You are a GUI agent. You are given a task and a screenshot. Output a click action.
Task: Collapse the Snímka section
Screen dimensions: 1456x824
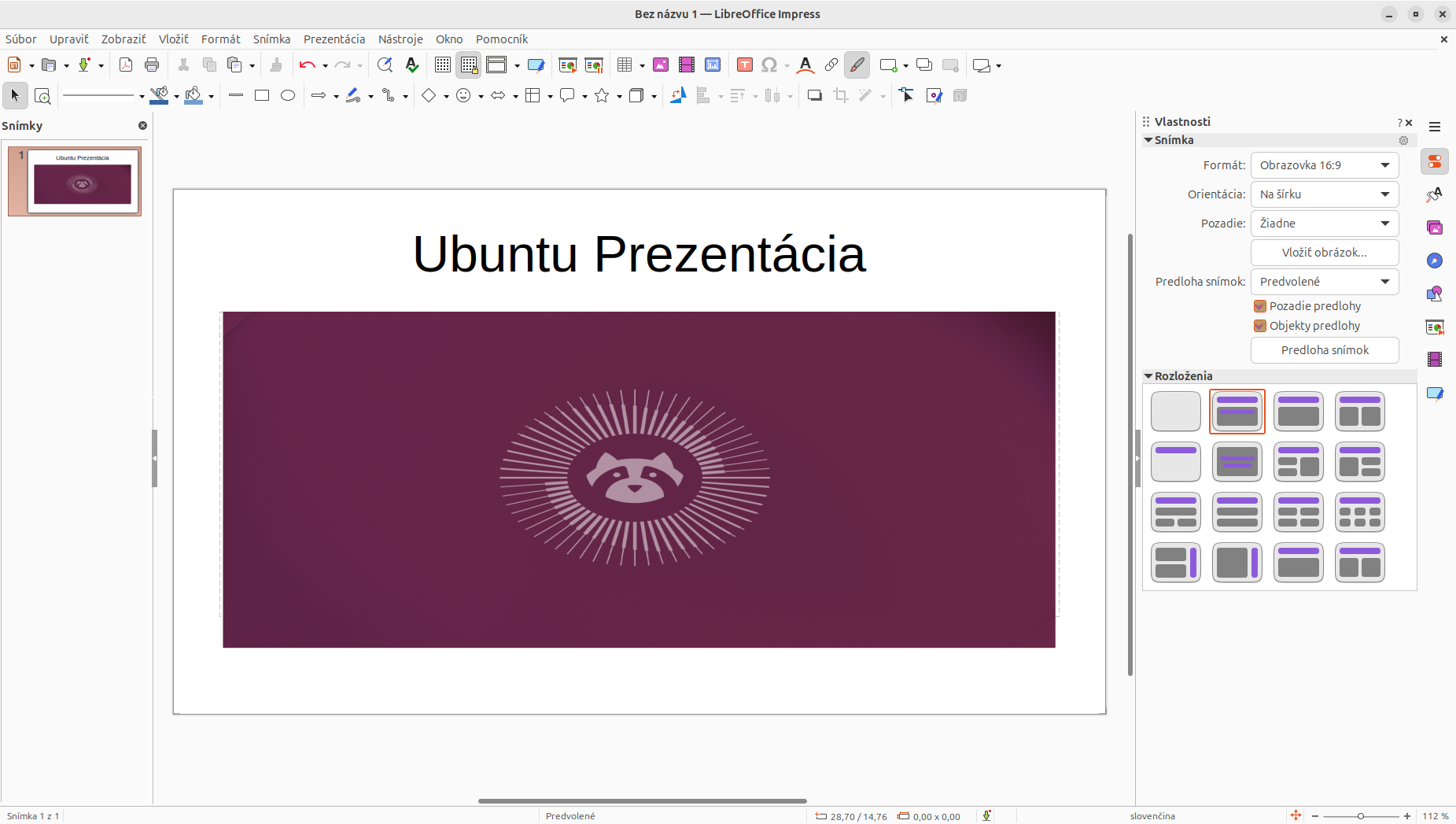(1148, 140)
